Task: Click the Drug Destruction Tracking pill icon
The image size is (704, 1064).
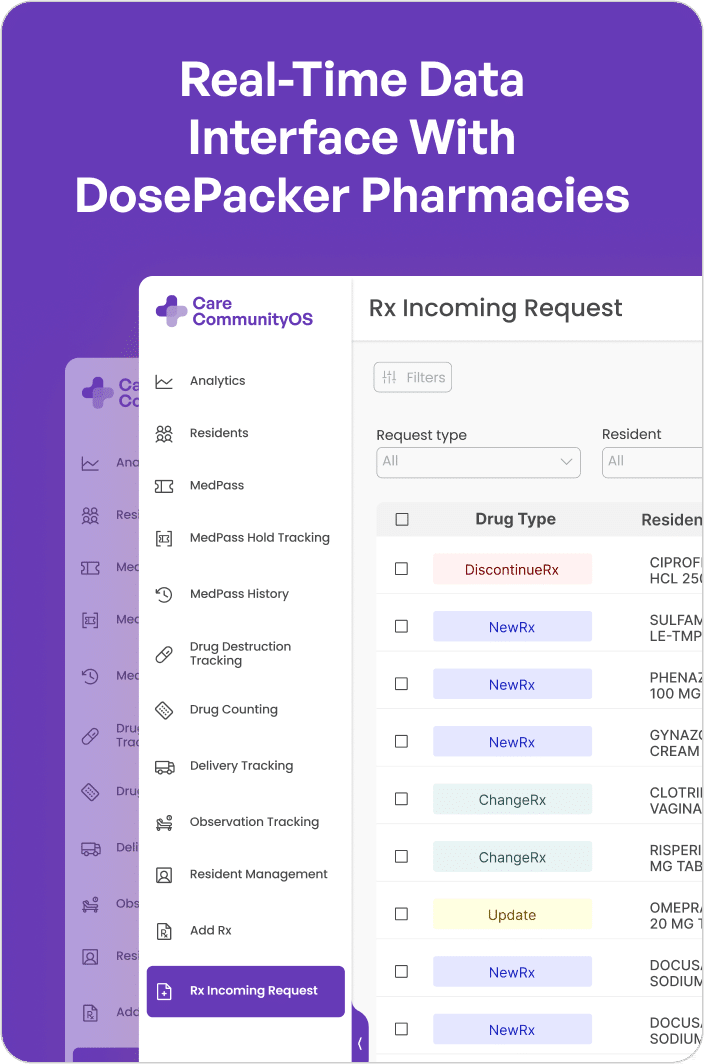Action: tap(164, 654)
